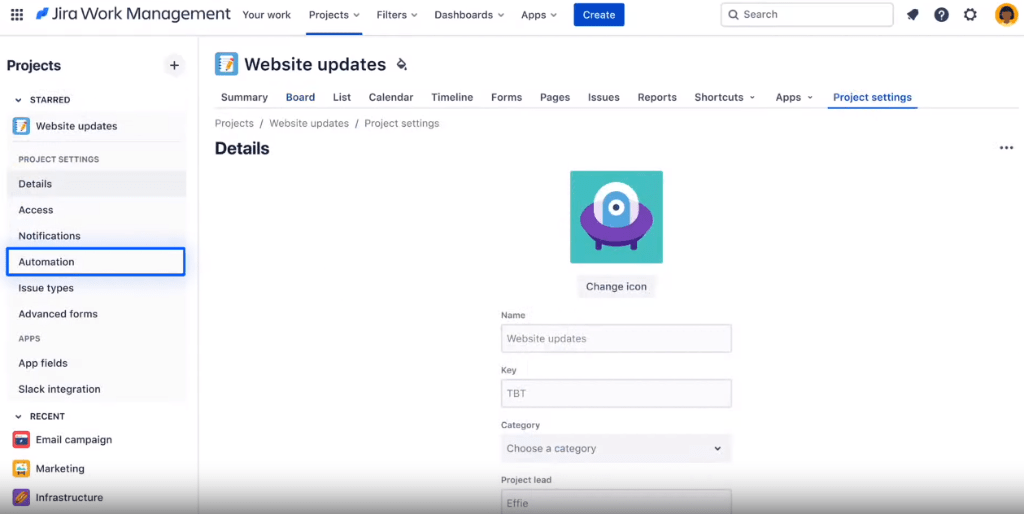Click the Name input field

[616, 339]
